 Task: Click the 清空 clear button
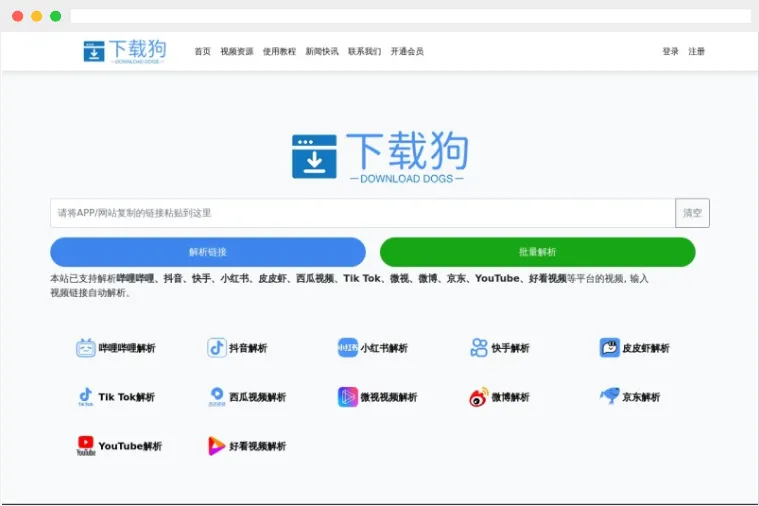pos(692,213)
